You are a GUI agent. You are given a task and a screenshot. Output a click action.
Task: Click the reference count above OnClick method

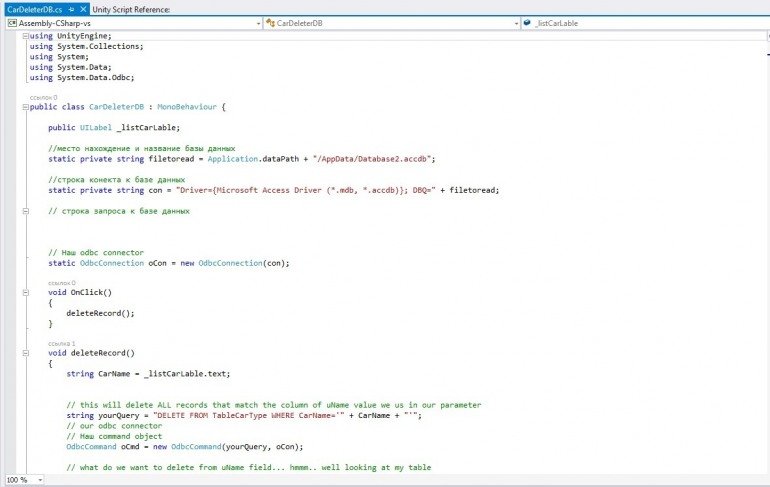pos(61,283)
